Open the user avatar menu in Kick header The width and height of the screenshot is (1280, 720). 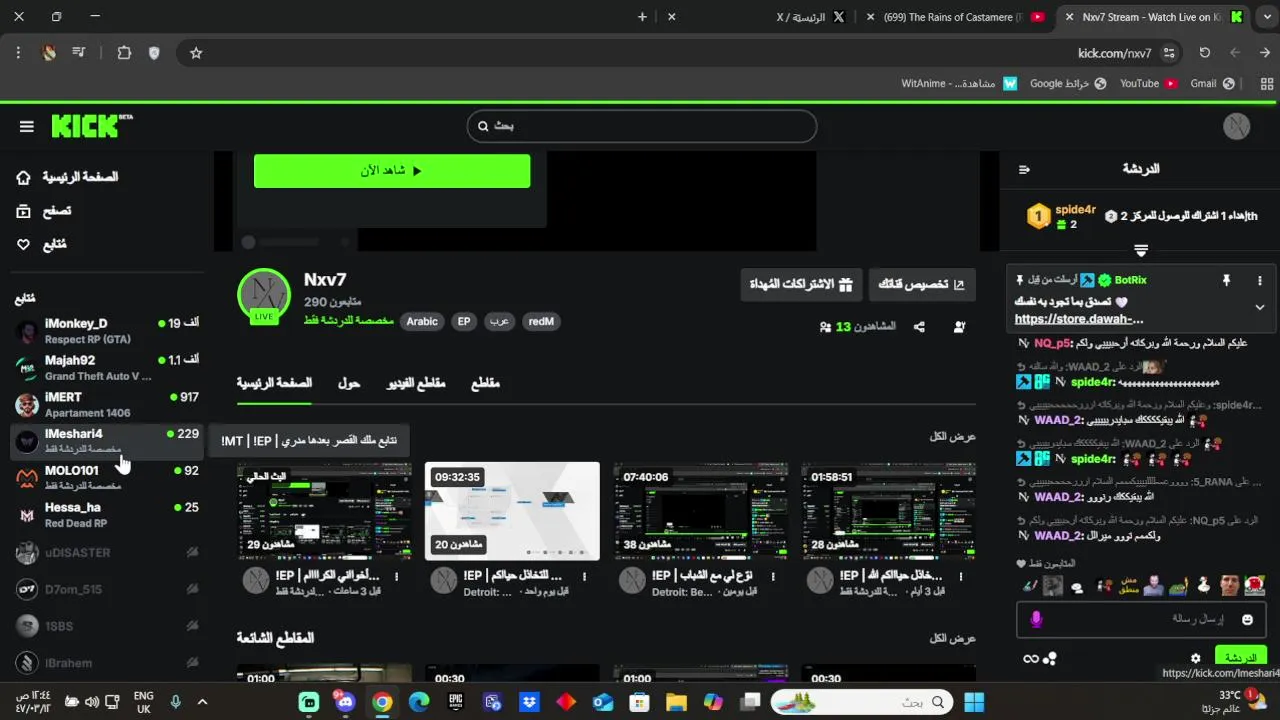point(1237,126)
